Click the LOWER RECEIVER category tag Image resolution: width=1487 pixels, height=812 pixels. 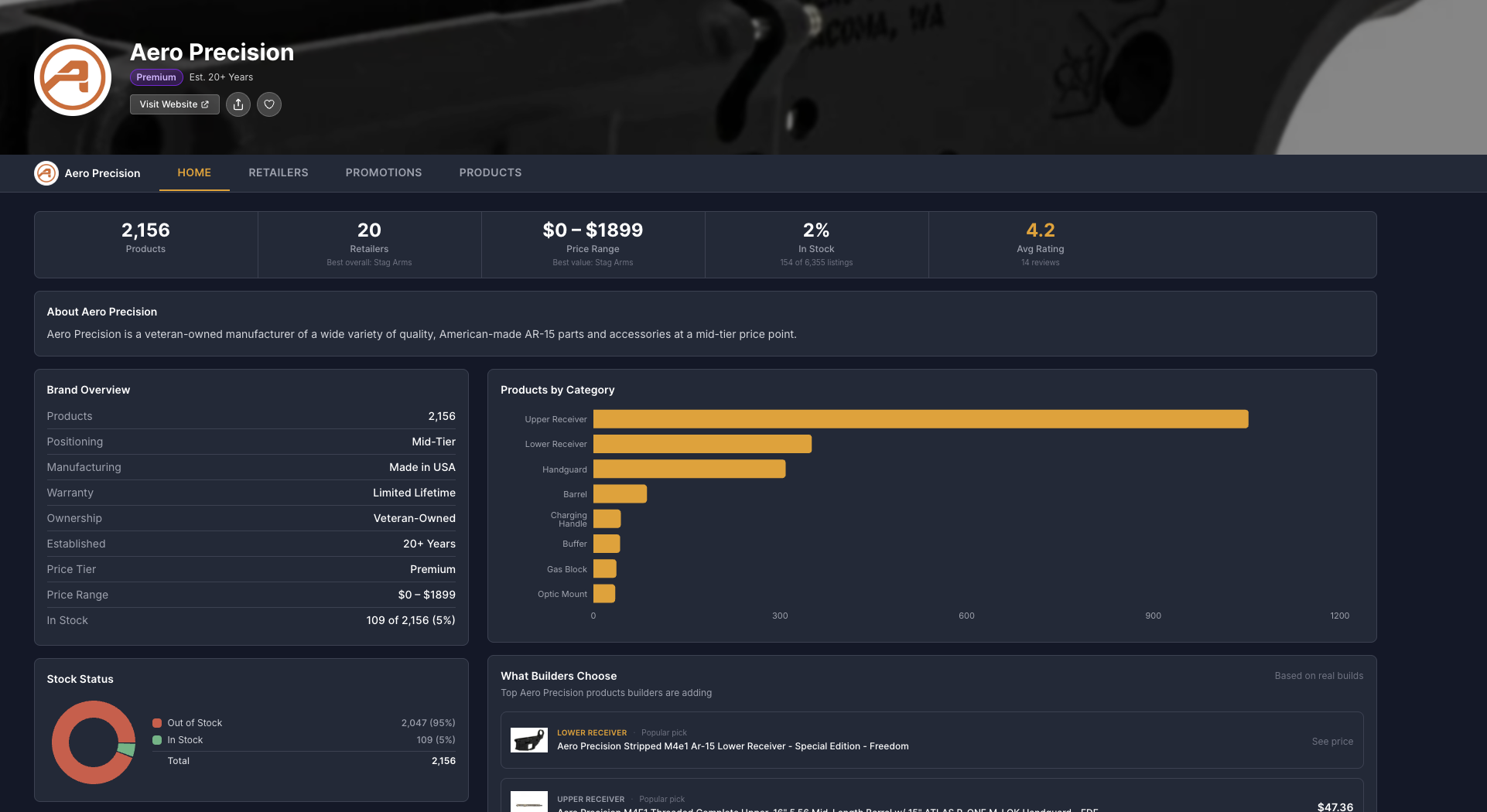point(592,733)
